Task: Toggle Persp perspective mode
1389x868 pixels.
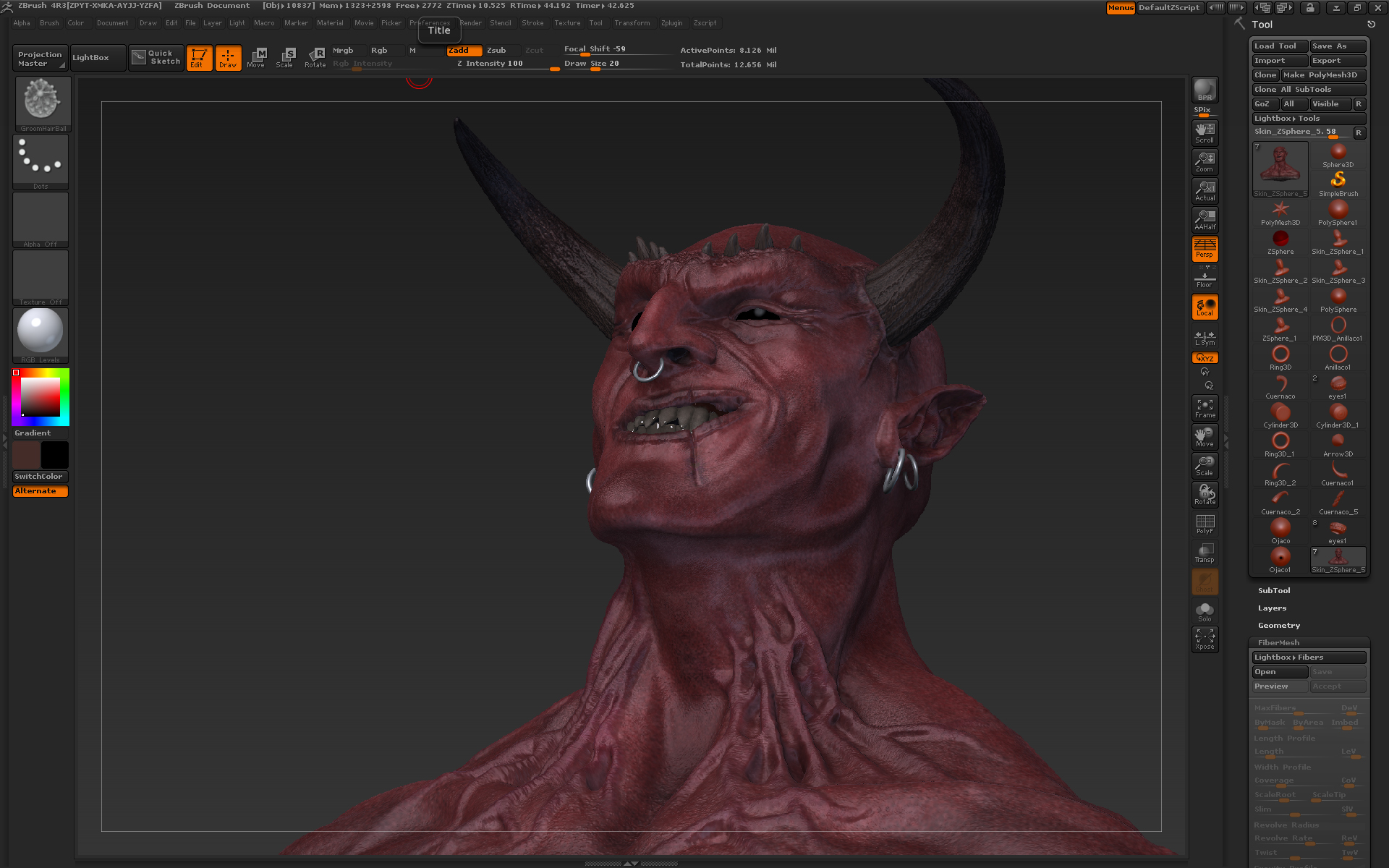Action: 1205,248
